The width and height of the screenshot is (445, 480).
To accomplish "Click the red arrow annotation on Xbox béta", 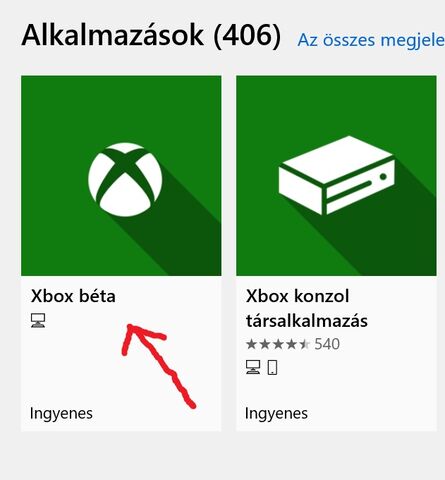I will point(159,366).
